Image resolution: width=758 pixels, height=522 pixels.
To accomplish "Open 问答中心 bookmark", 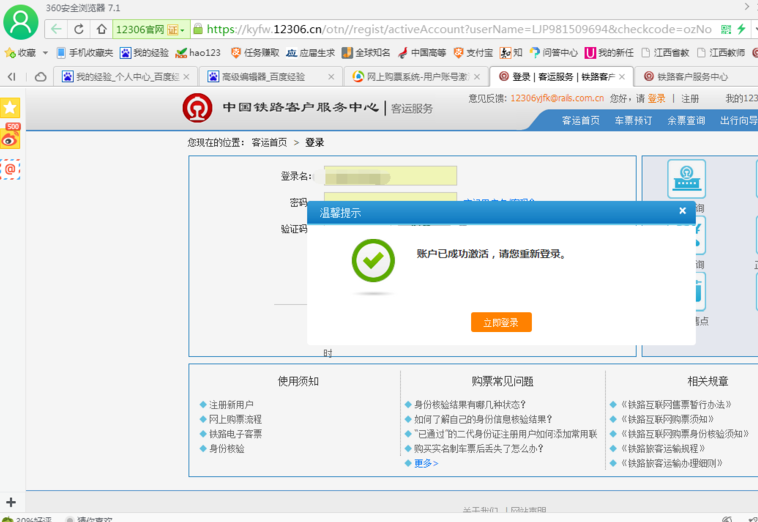I will coord(554,53).
